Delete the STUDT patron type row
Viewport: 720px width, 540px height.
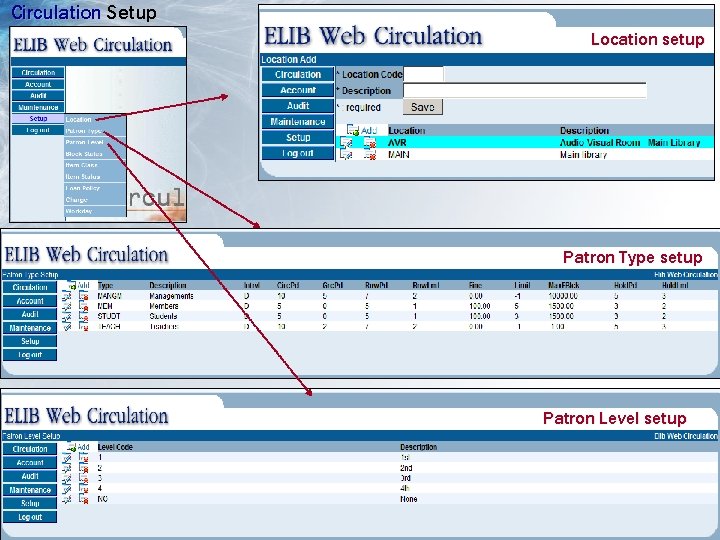[x=84, y=316]
